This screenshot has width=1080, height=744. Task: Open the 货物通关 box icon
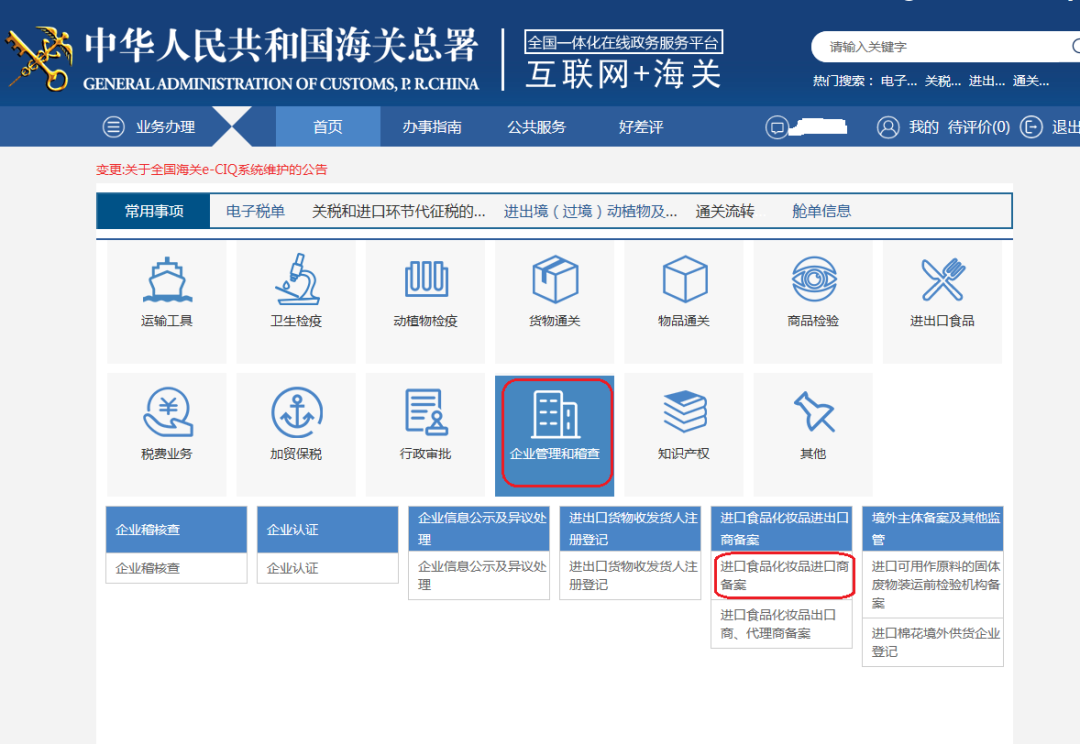point(555,279)
